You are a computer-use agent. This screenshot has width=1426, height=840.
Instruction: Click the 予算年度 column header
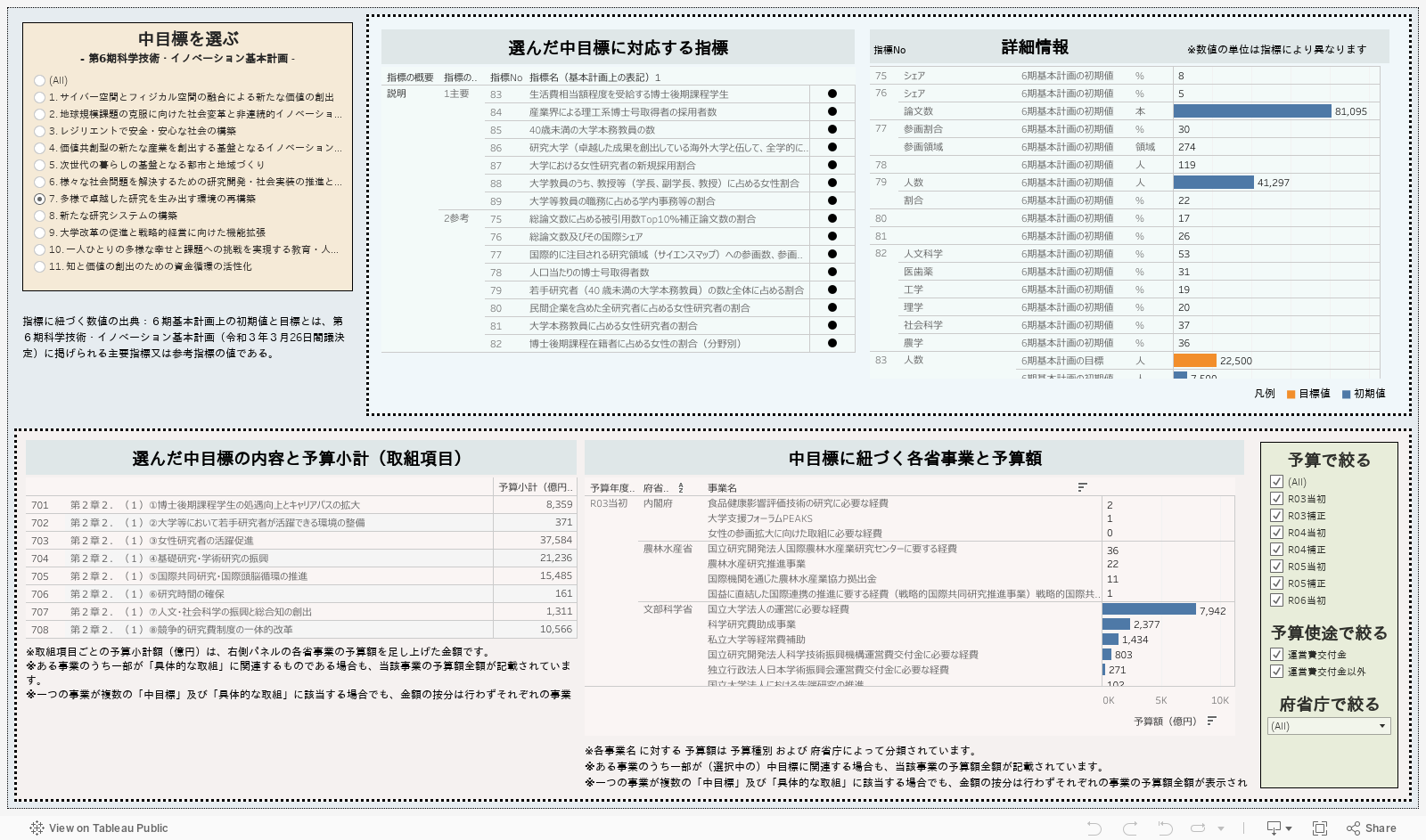click(612, 488)
